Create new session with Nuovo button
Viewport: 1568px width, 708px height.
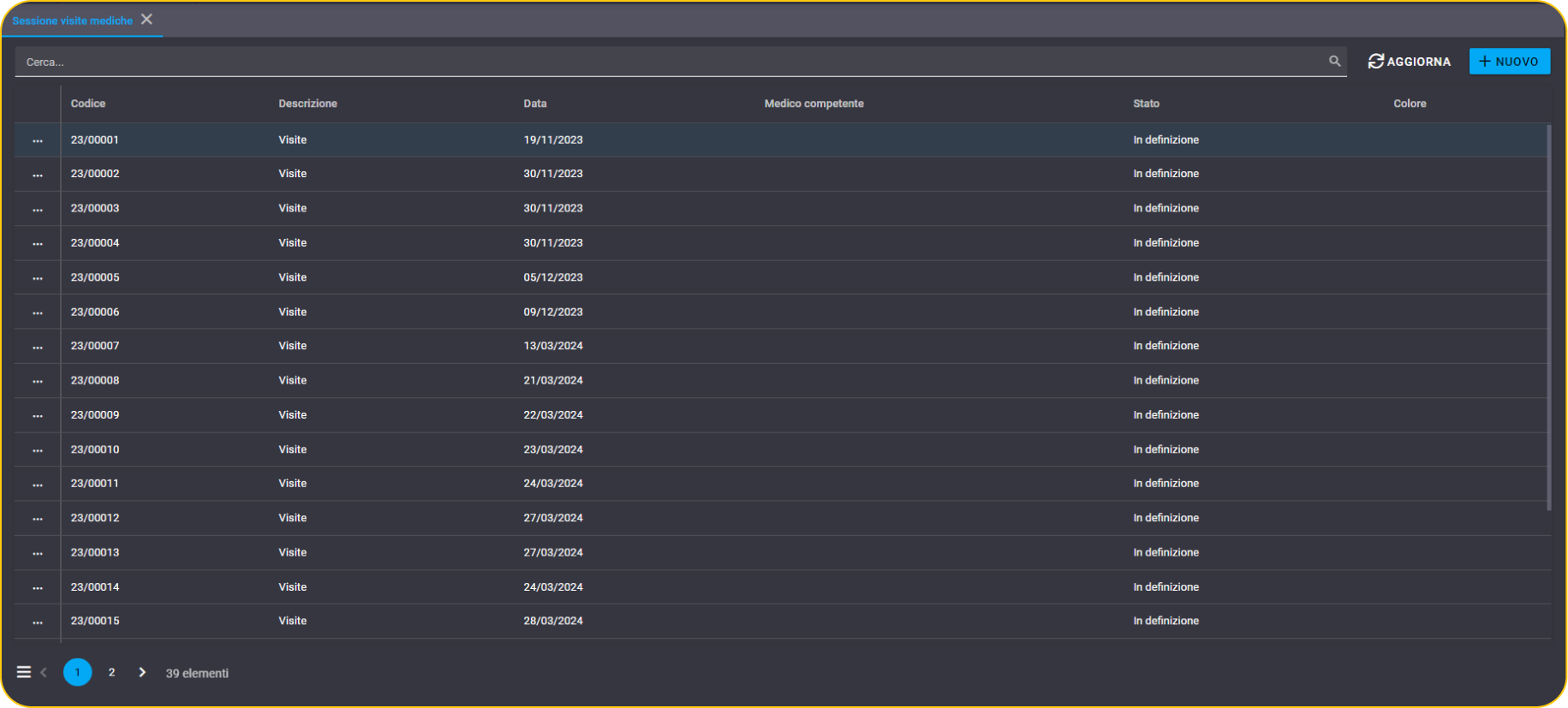(x=1509, y=61)
